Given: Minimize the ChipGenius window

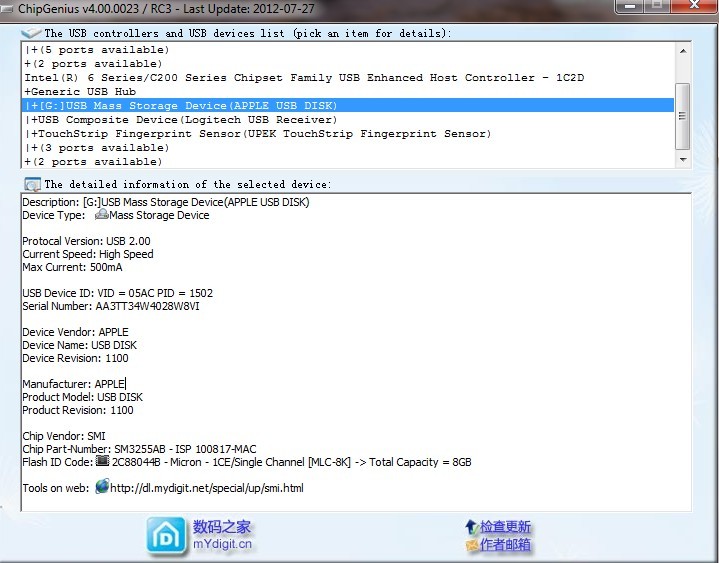Looking at the screenshot, I should pyautogui.click(x=630, y=6).
